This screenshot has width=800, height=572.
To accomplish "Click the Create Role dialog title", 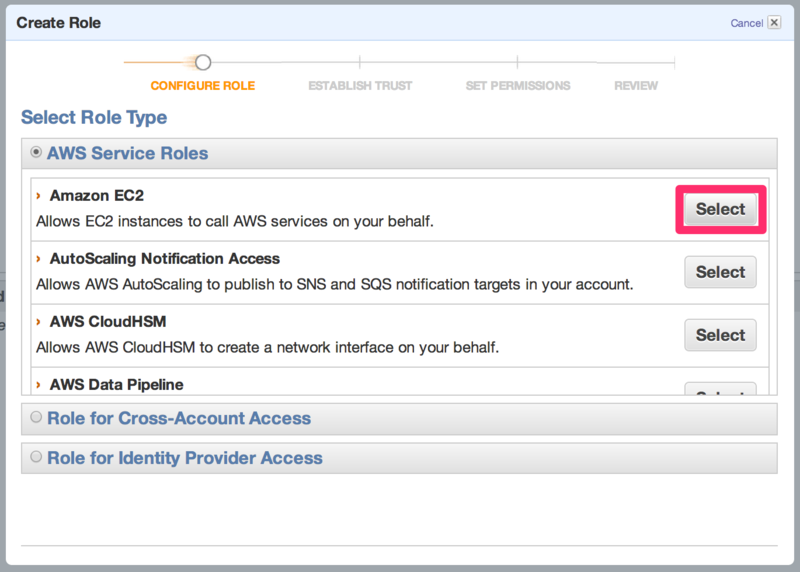I will pyautogui.click(x=59, y=23).
